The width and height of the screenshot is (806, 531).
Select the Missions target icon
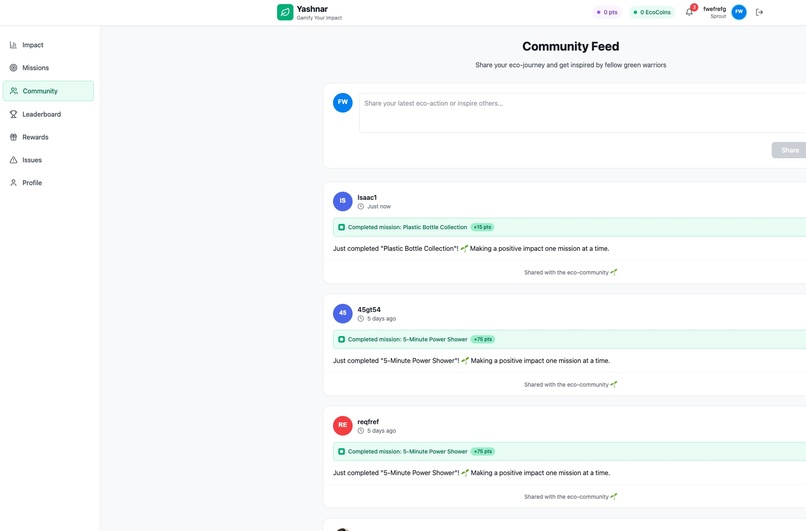tap(13, 68)
